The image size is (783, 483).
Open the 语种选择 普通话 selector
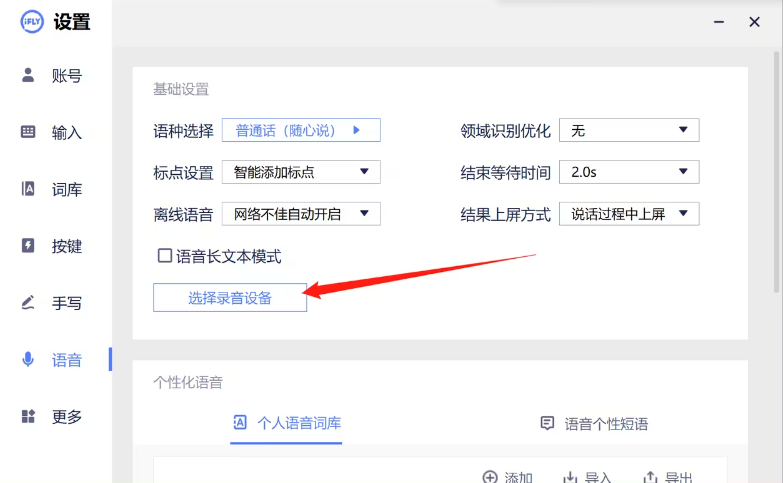[301, 130]
